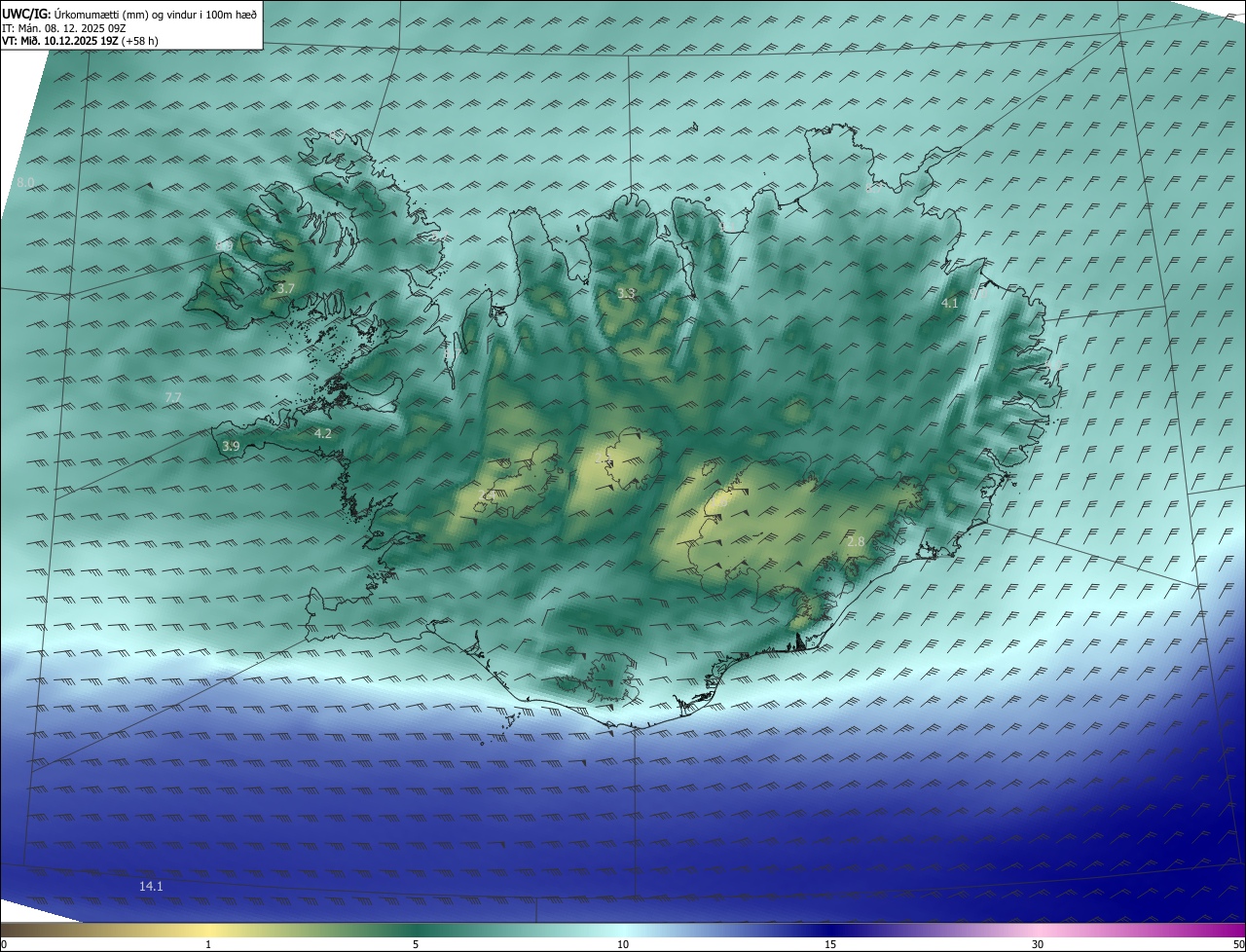Click the 3.7 value in the Westfjords
1246x952 pixels.
click(285, 288)
